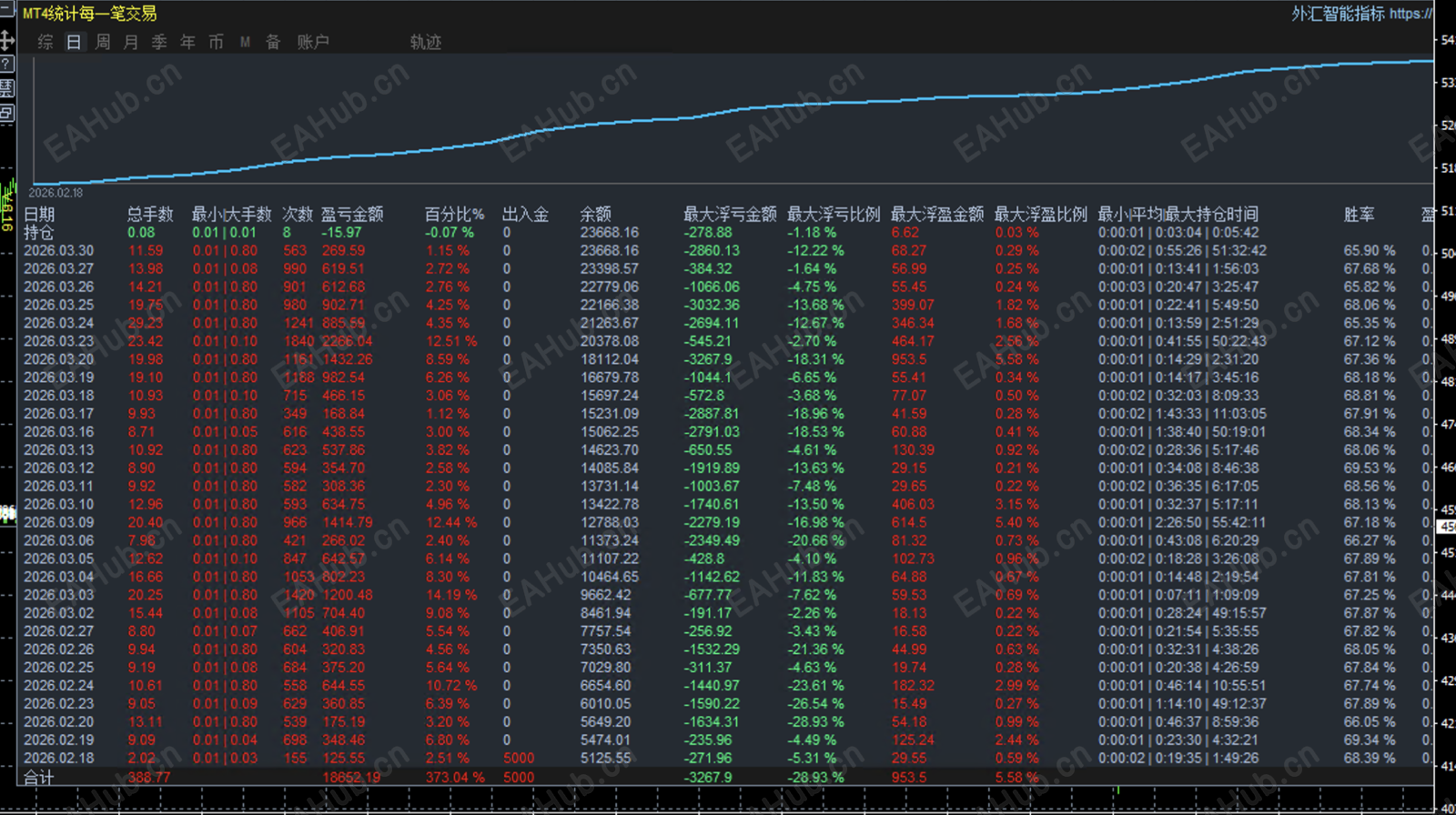Open the 周 weekly tab
Screen dimensions: 1456x815
pos(103,42)
